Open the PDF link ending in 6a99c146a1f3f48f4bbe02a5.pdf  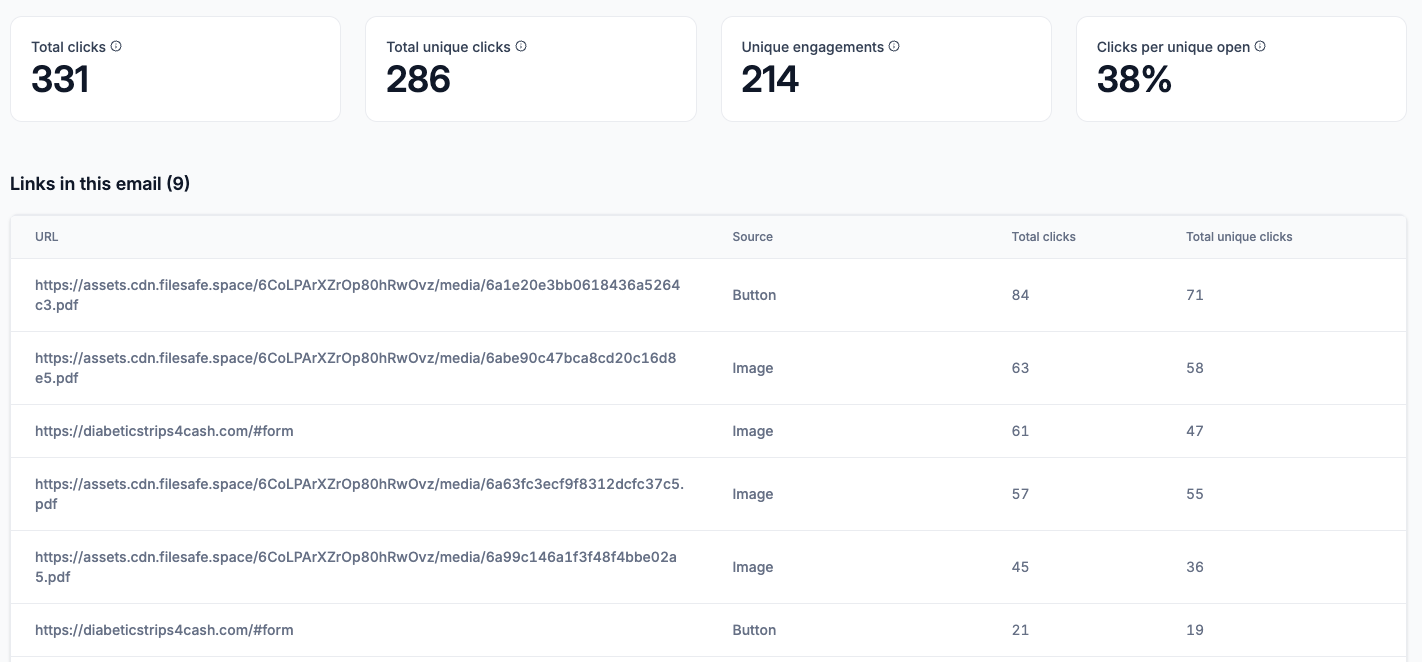356,567
